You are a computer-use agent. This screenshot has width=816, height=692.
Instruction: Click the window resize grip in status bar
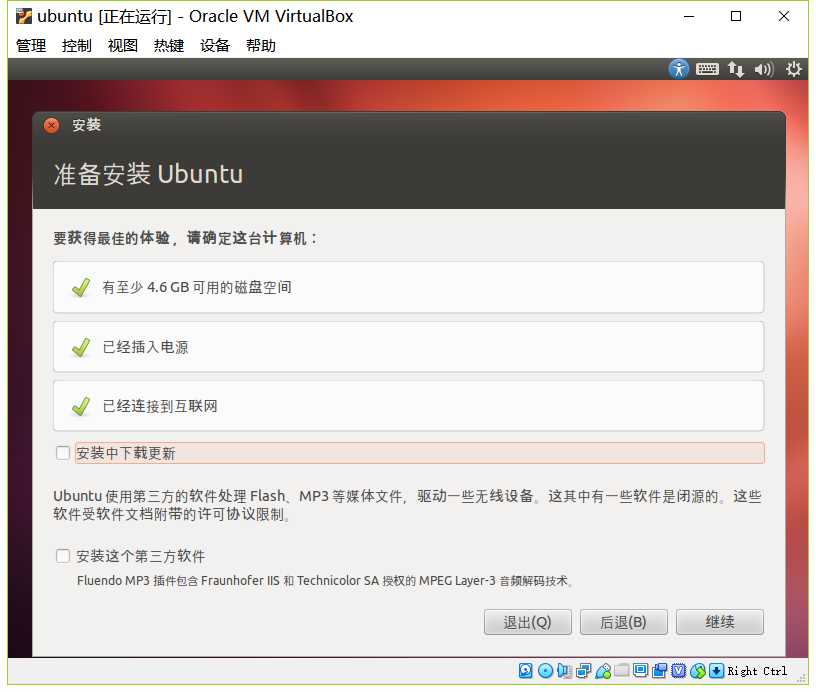point(802,678)
